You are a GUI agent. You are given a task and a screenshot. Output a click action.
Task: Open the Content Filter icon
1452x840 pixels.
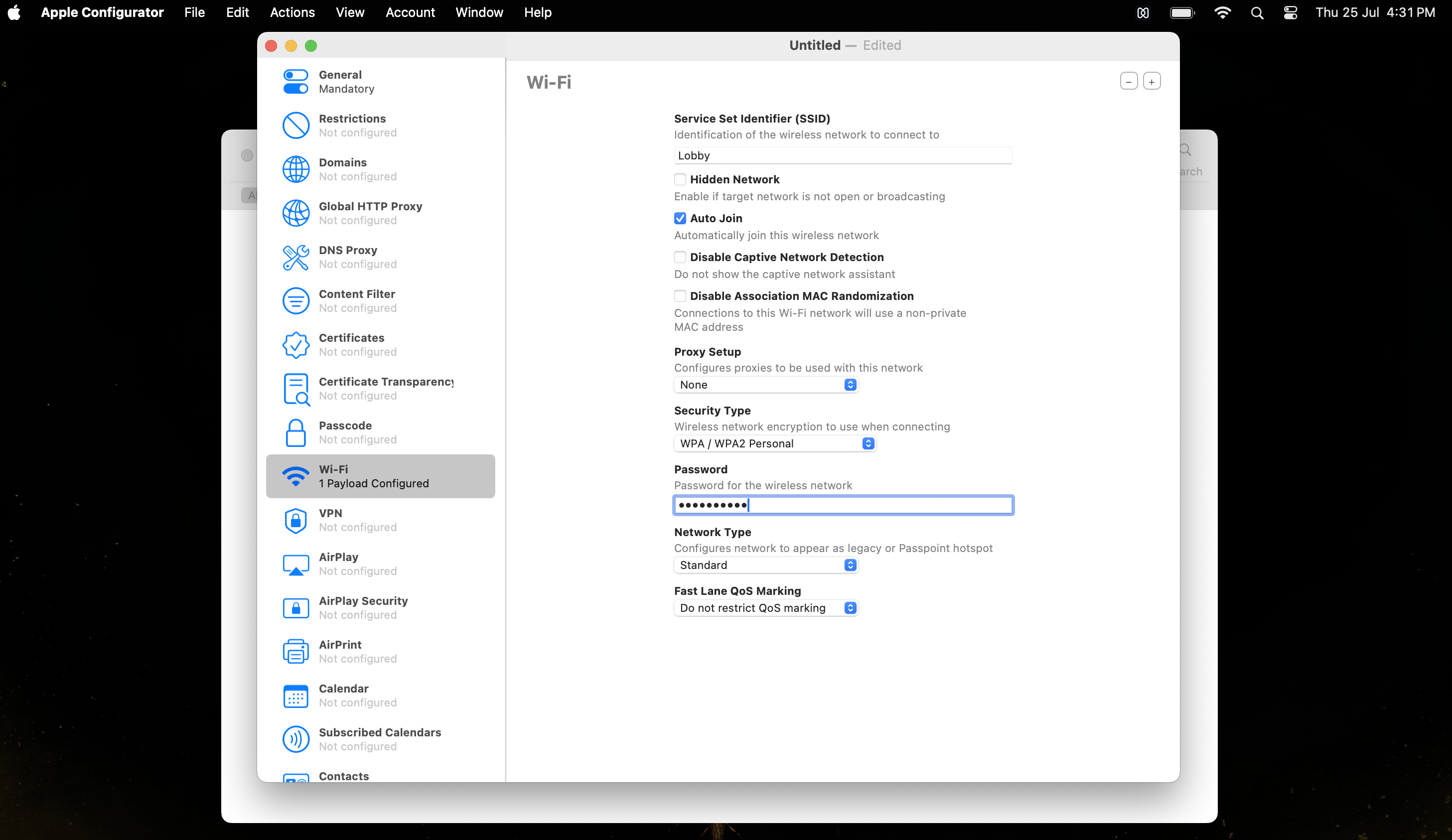point(295,301)
